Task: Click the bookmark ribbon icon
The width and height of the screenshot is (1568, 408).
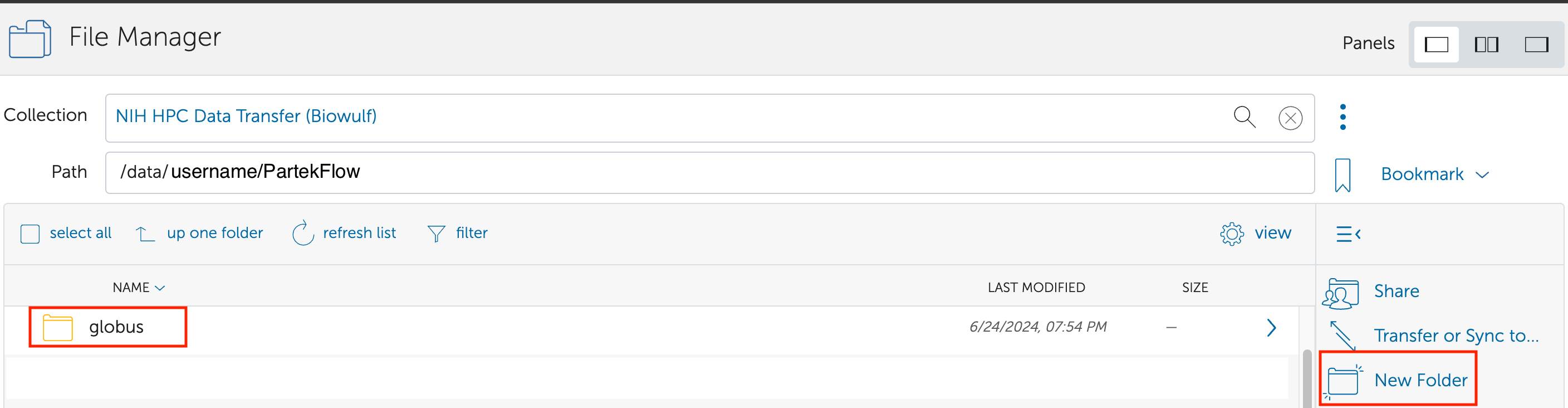Action: pos(1342,175)
